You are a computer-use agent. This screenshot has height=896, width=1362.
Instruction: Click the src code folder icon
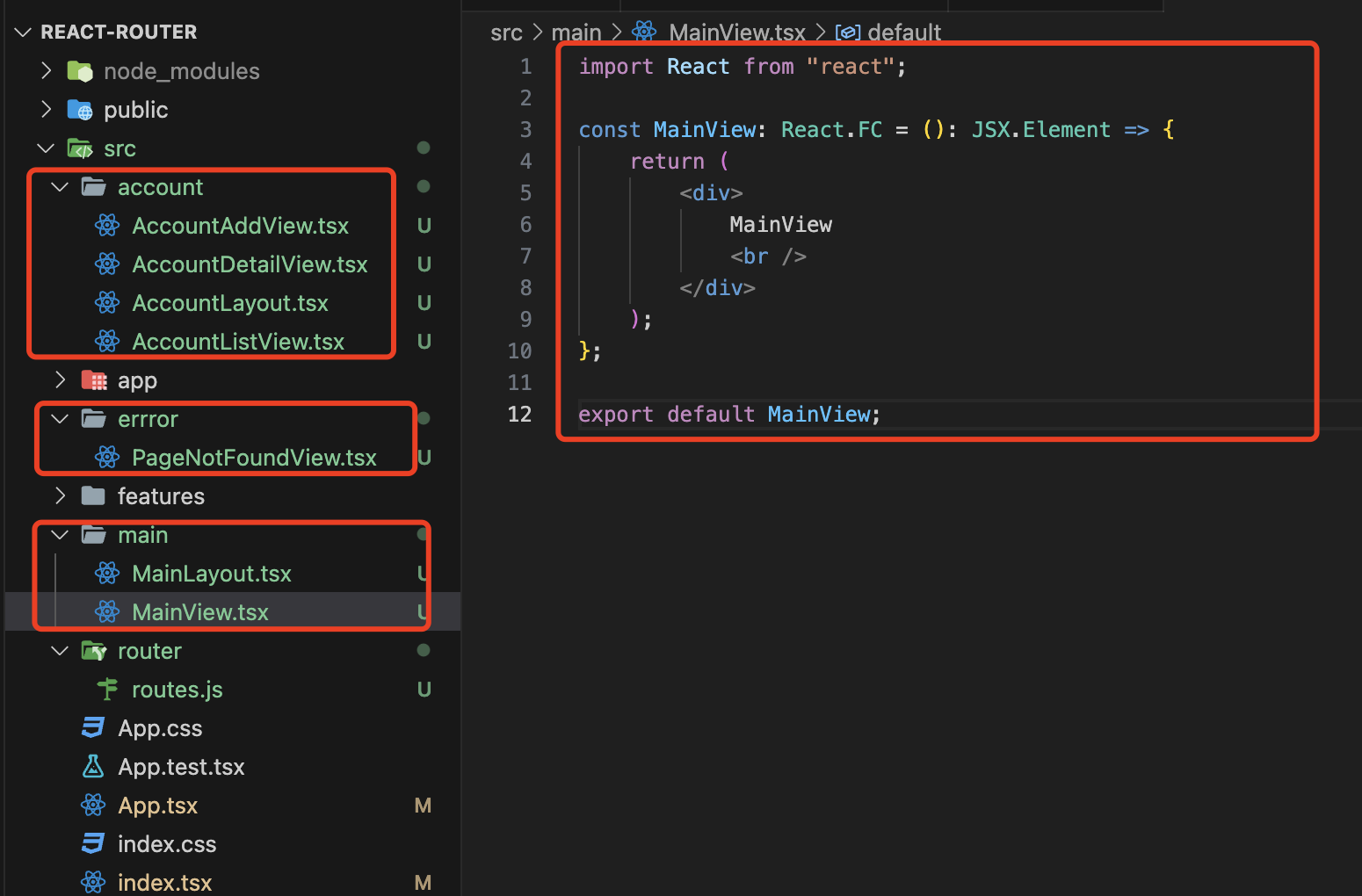pos(80,148)
